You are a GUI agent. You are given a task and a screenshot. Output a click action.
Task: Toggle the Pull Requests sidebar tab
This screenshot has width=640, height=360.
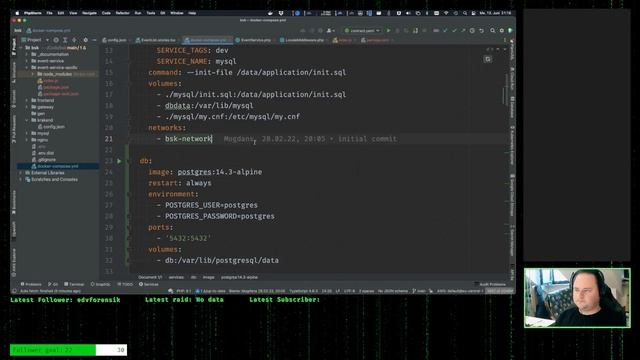coord(14,129)
